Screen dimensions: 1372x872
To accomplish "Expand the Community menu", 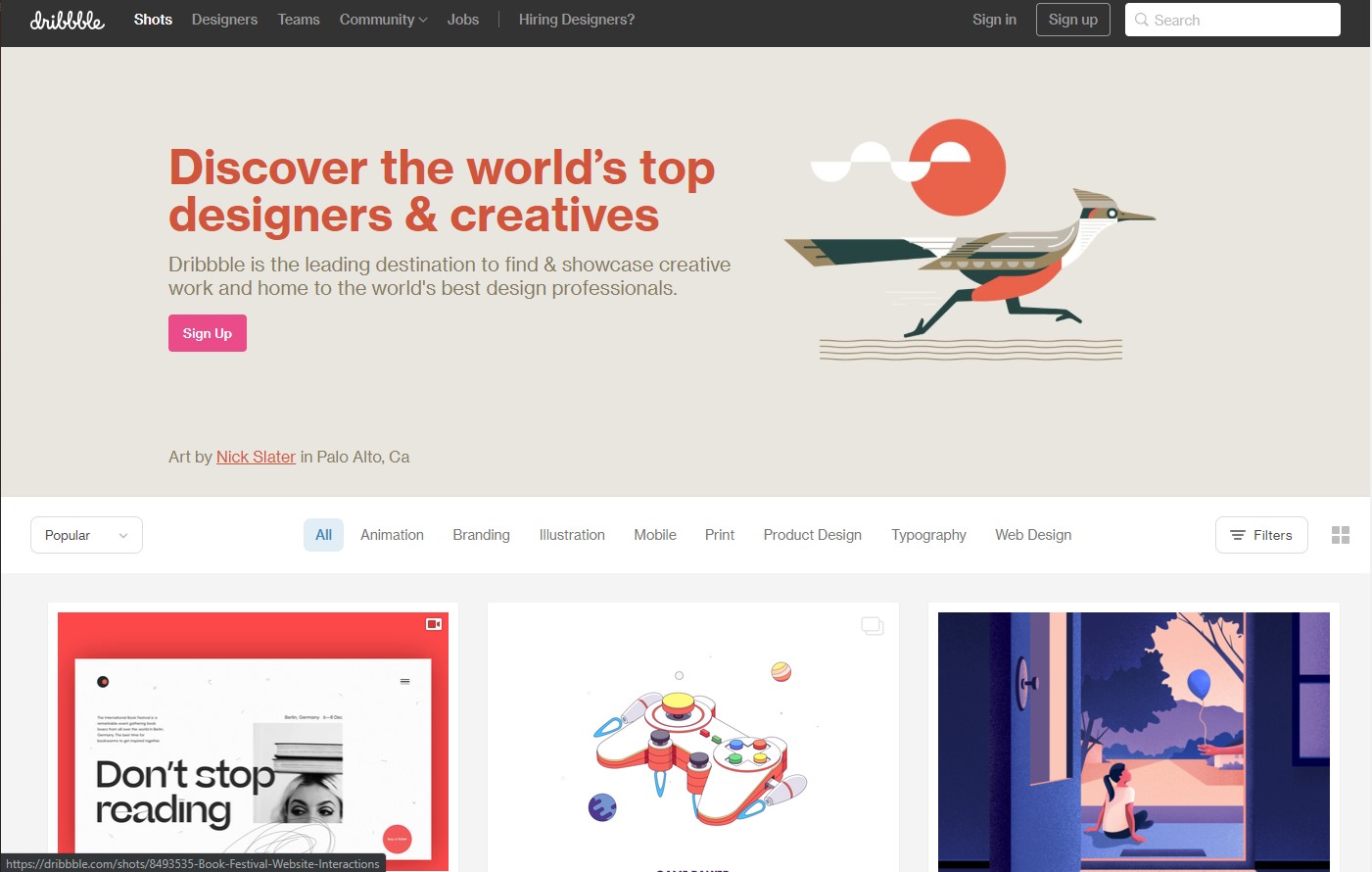I will click(x=383, y=20).
